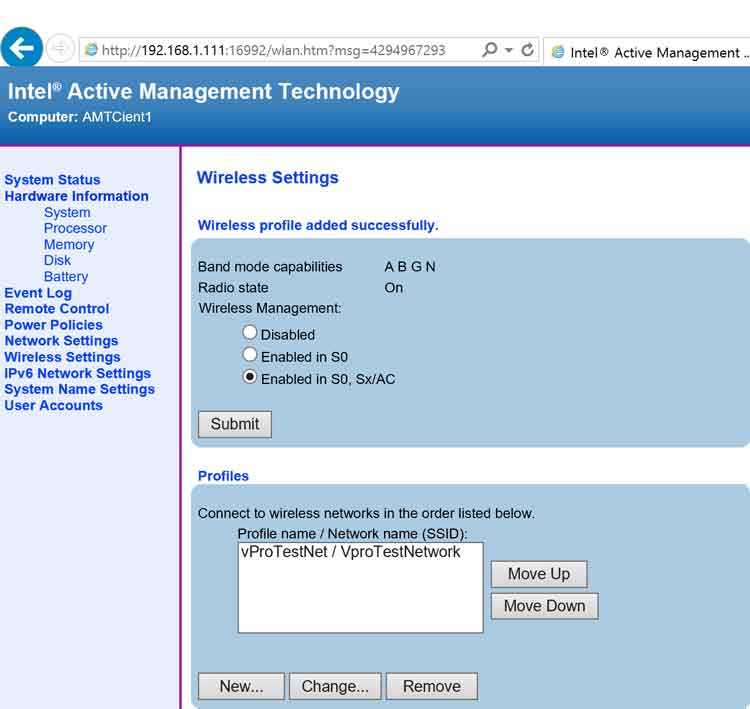Open the address bar dropdown arrow
The image size is (750, 709).
509,50
